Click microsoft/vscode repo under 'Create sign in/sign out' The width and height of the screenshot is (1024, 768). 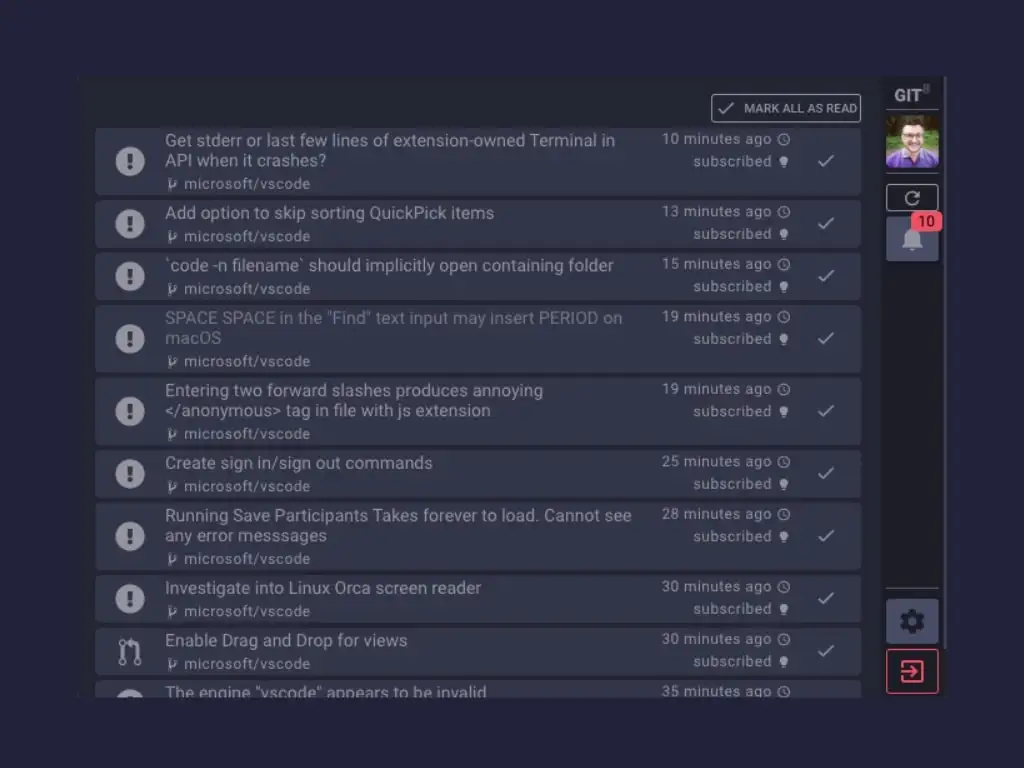[x=246, y=486]
